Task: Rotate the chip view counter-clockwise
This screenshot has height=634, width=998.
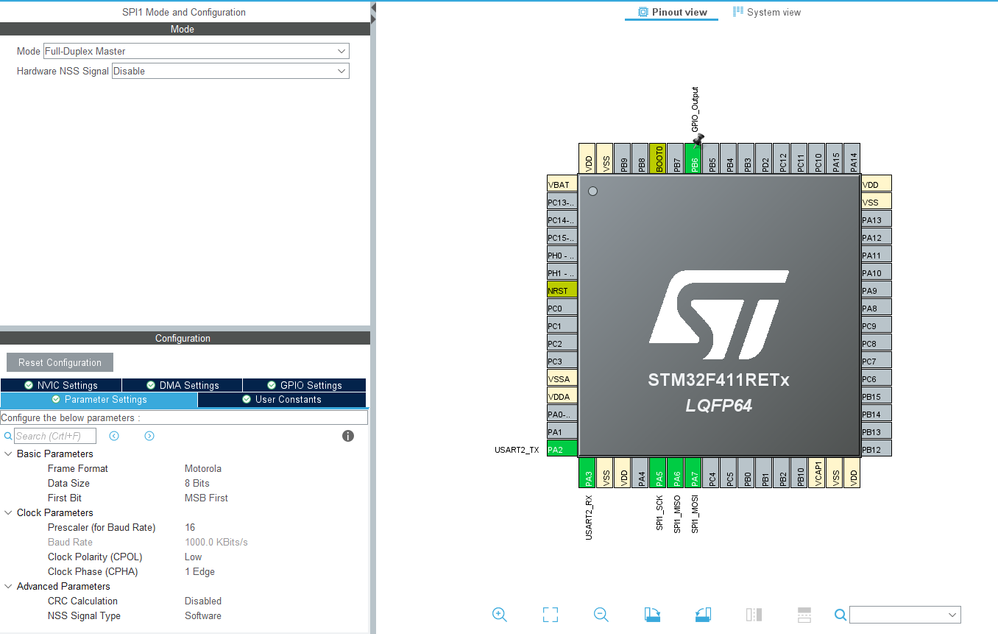Action: [703, 614]
